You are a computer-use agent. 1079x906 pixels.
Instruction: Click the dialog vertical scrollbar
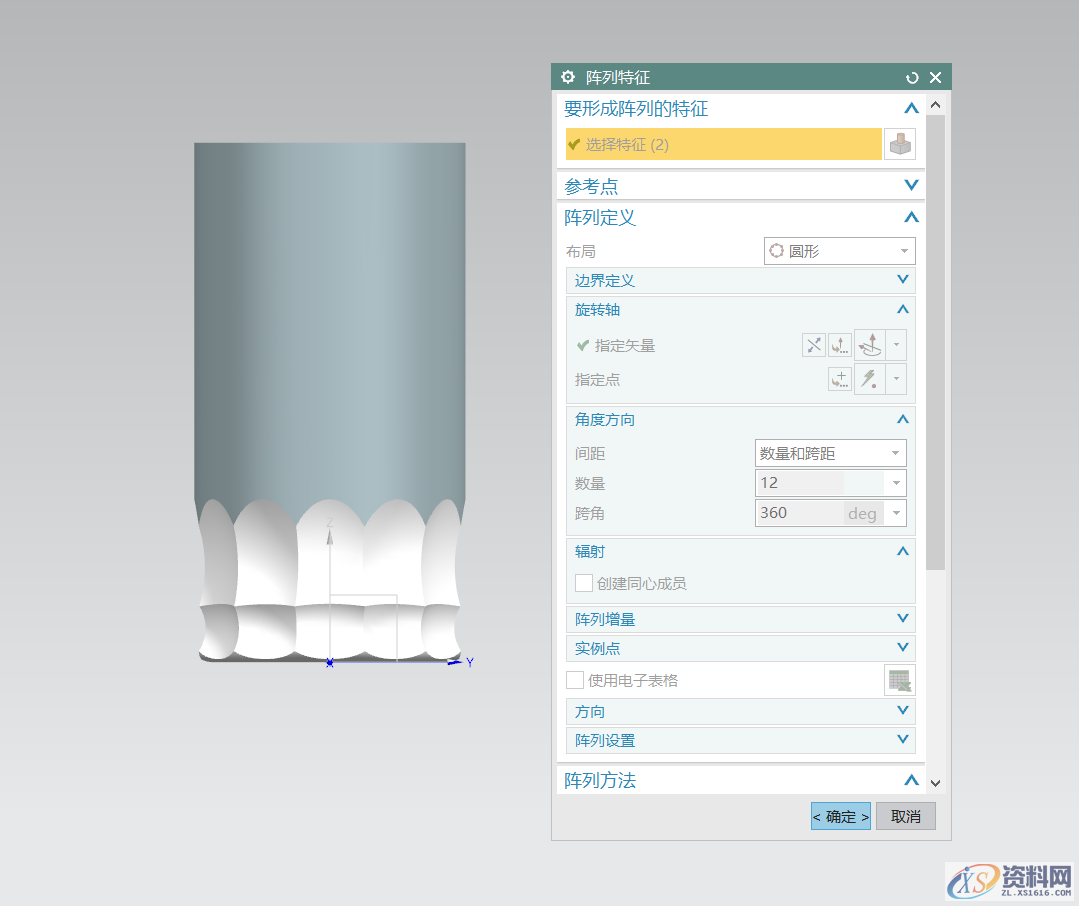pos(935,340)
